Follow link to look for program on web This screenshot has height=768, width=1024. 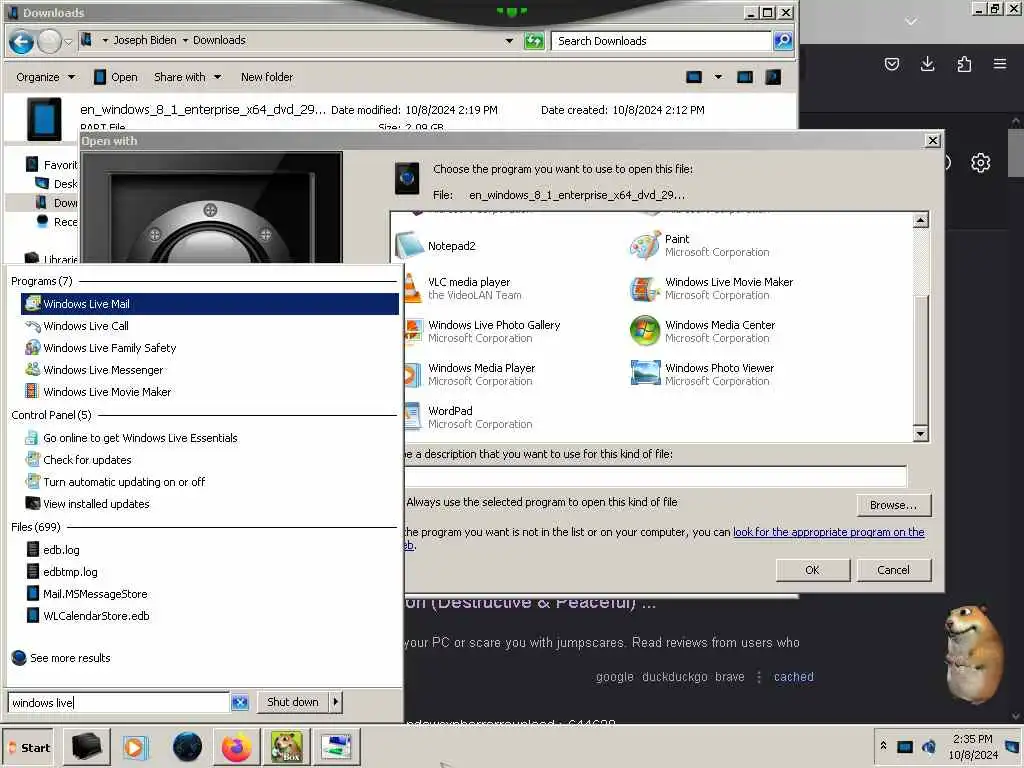828,532
